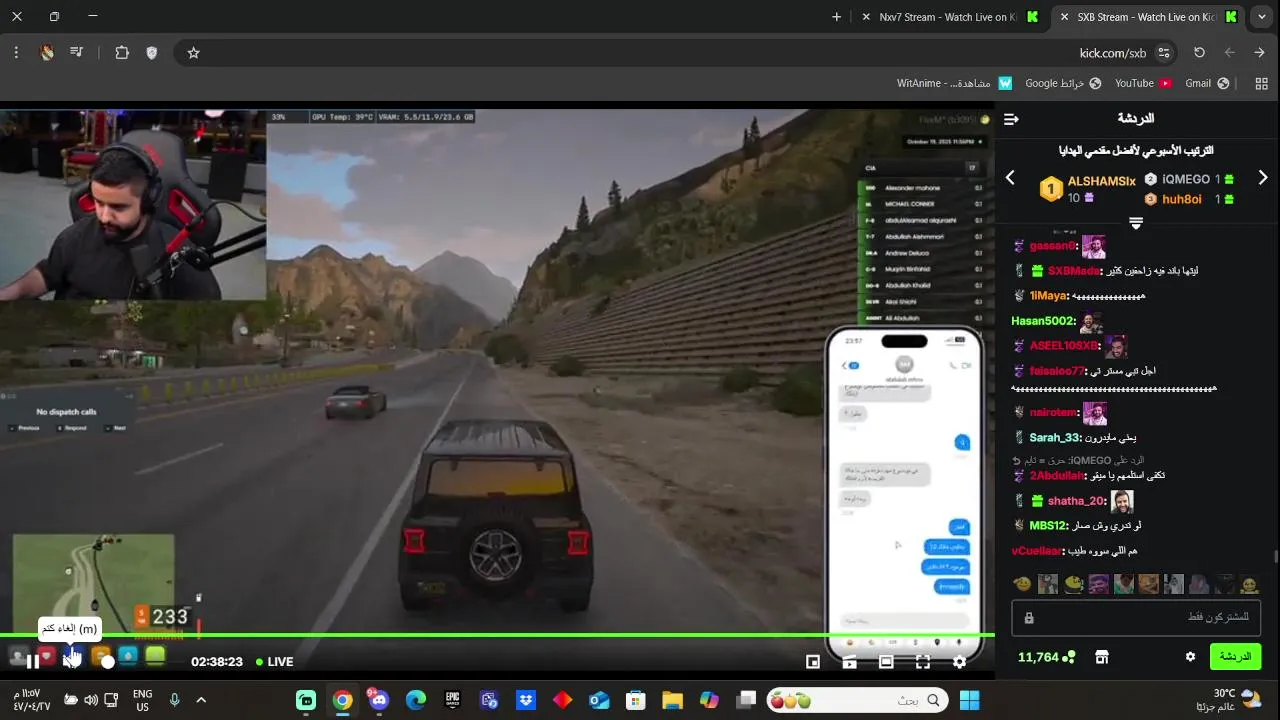This screenshot has height=720, width=1280.
Task: Click the 11,764 channel points balance
Action: (1046, 657)
